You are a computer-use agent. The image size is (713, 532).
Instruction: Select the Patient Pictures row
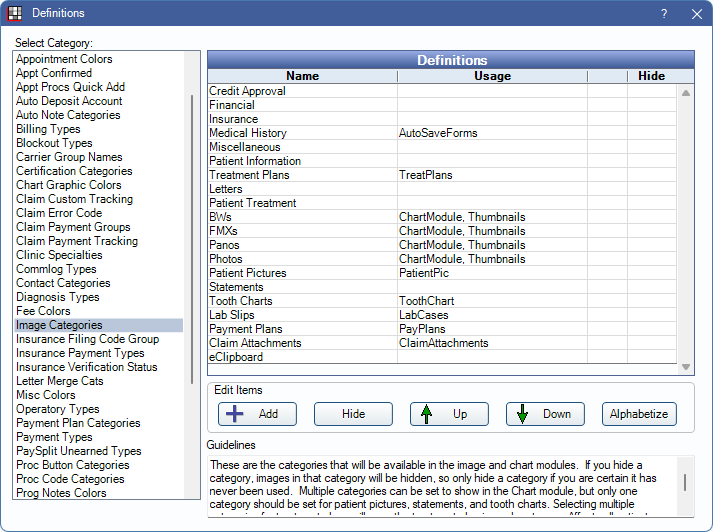(248, 273)
